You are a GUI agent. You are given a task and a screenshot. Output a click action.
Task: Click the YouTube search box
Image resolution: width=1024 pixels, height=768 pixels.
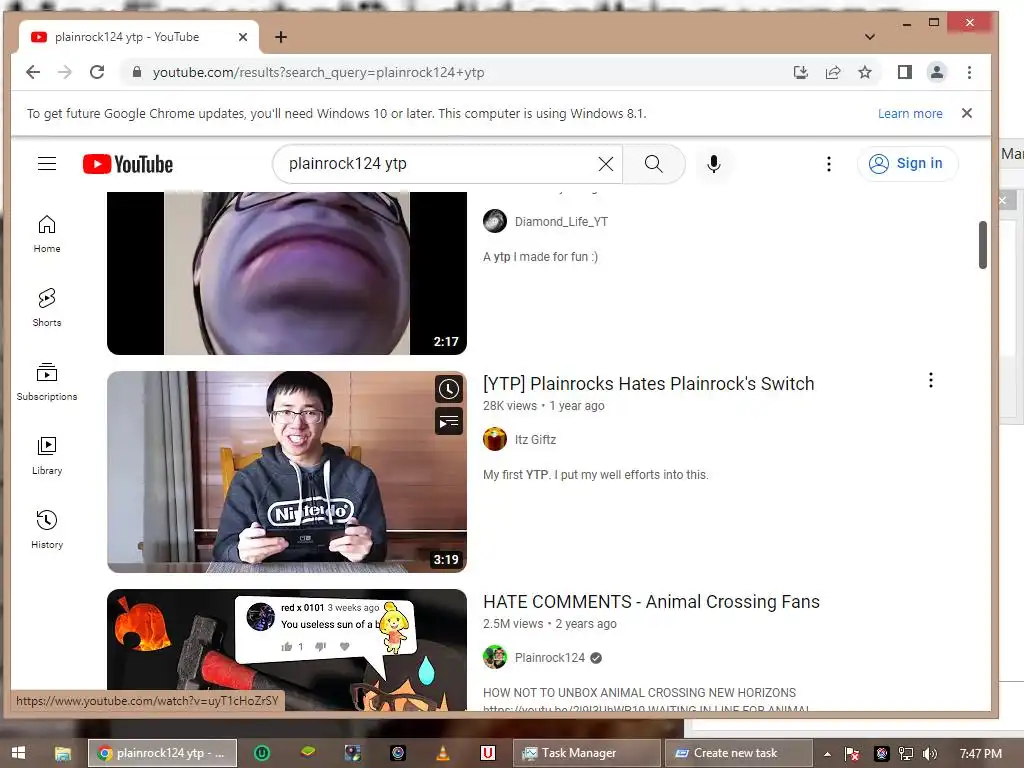pyautogui.click(x=441, y=163)
